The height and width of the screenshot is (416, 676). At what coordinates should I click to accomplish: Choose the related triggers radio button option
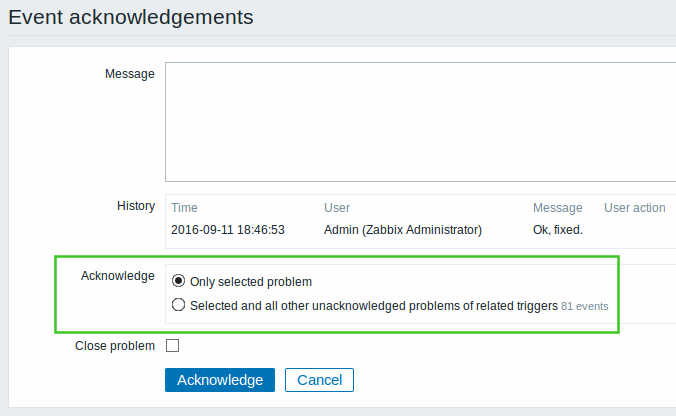178,305
